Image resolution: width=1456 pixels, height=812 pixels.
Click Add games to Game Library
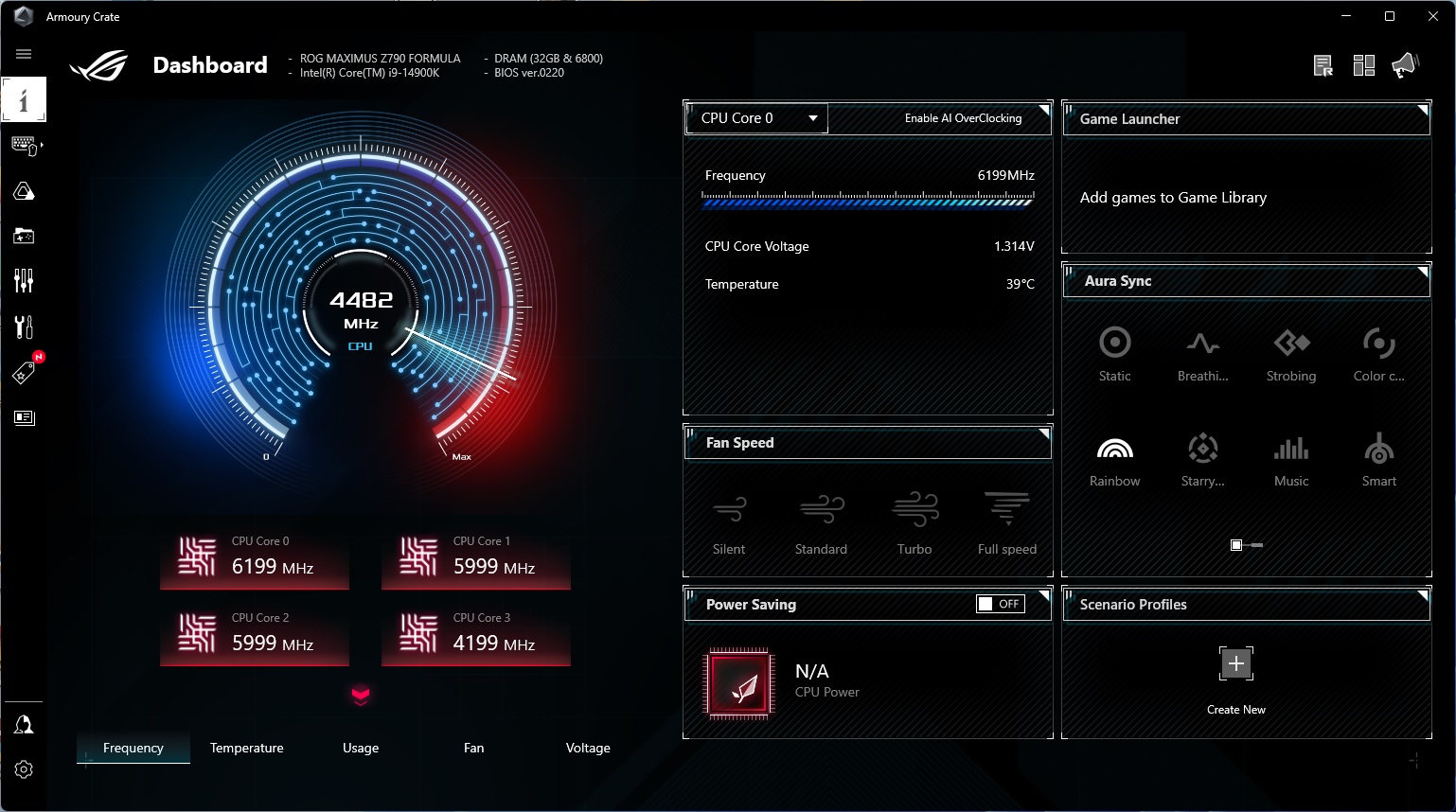coord(1173,198)
